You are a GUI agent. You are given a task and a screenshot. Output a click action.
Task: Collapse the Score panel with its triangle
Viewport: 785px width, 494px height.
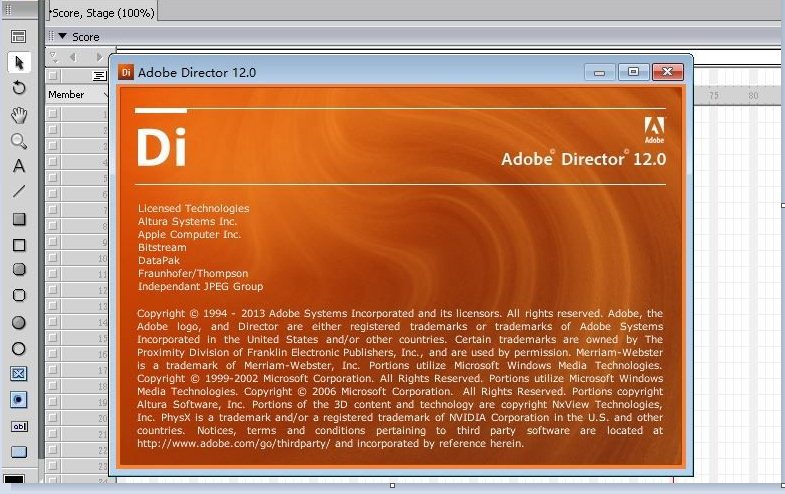point(63,36)
